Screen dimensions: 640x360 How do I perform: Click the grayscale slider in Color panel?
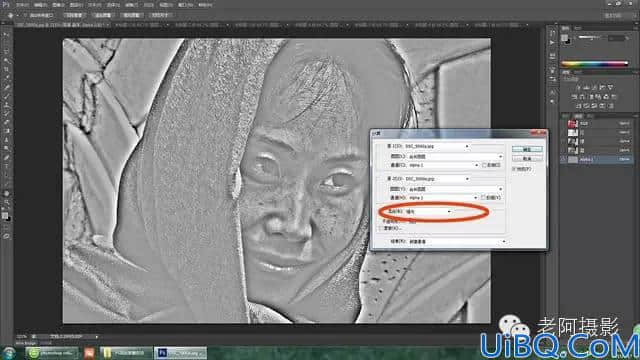pyautogui.click(x=590, y=38)
